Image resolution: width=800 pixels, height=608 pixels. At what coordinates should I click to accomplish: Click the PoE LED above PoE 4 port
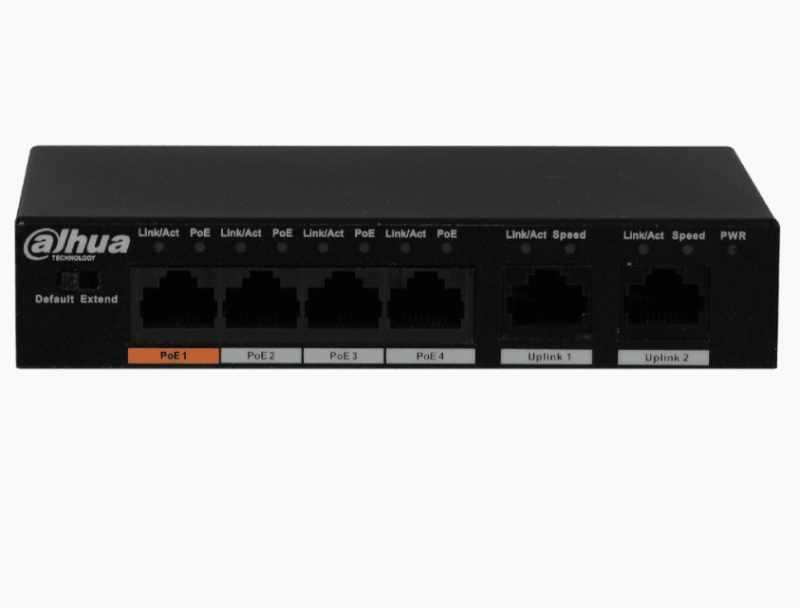click(x=446, y=248)
